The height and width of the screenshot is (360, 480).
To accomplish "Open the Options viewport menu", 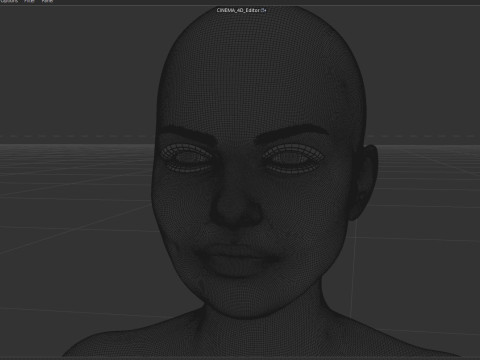I will point(9,1).
